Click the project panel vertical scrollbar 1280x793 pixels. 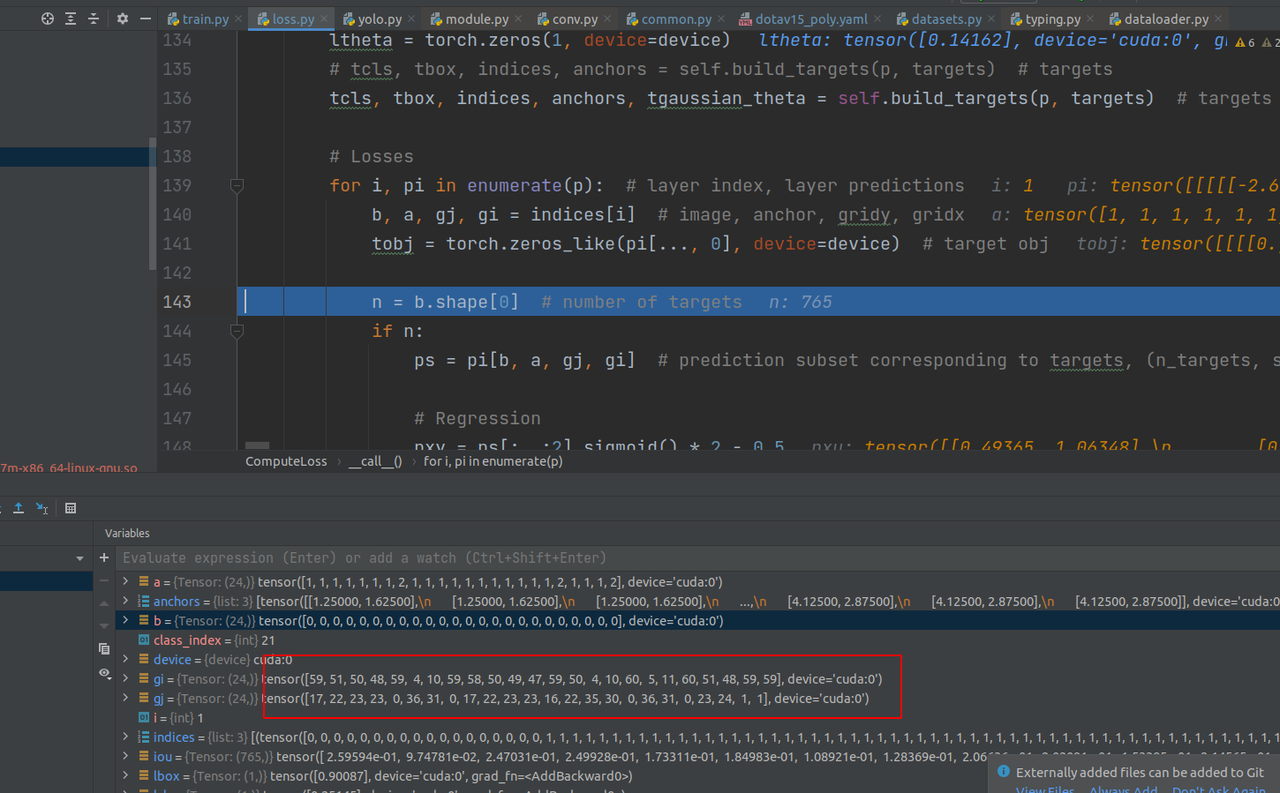point(152,204)
